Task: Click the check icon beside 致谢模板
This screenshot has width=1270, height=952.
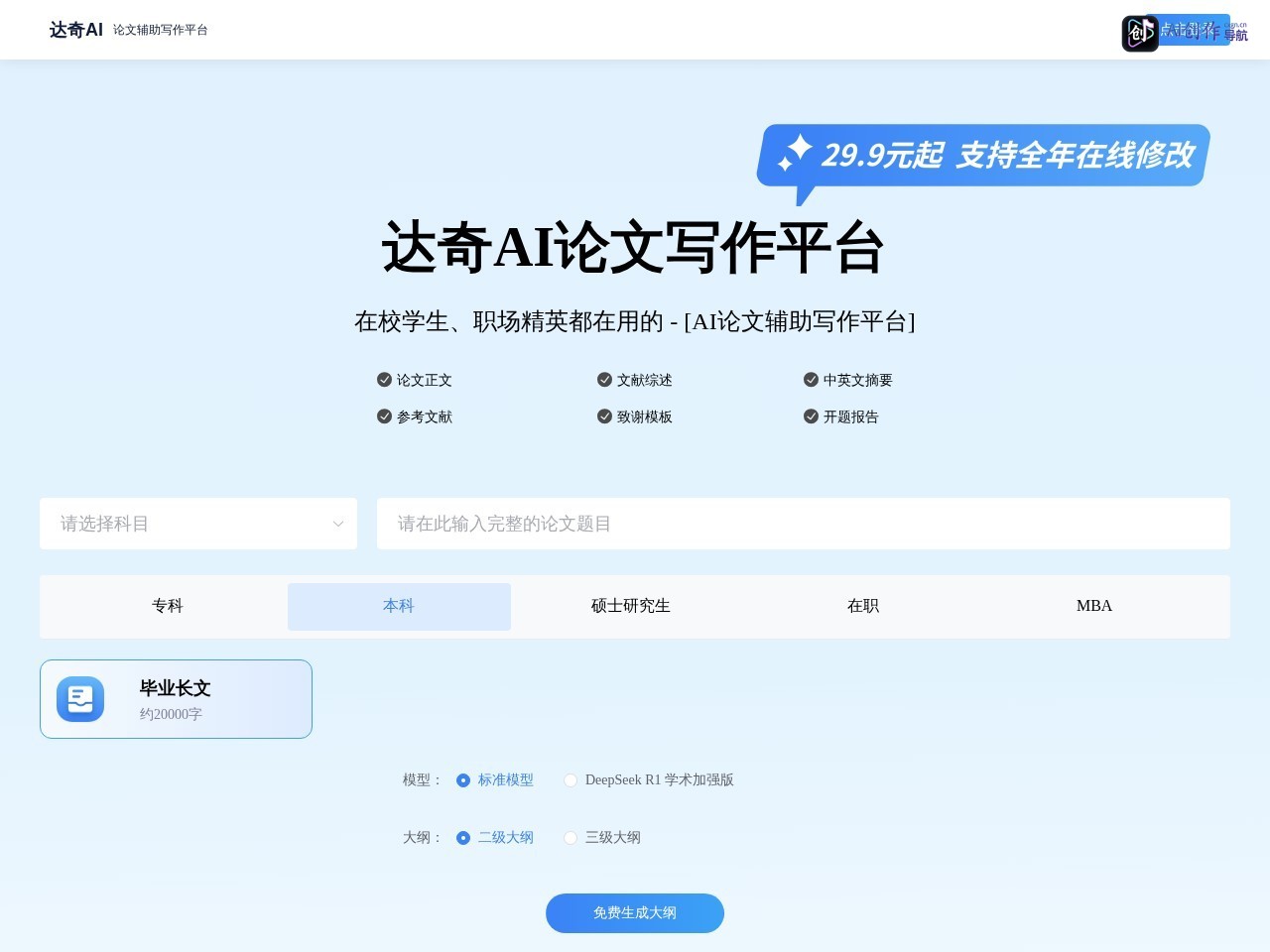Action: [604, 416]
